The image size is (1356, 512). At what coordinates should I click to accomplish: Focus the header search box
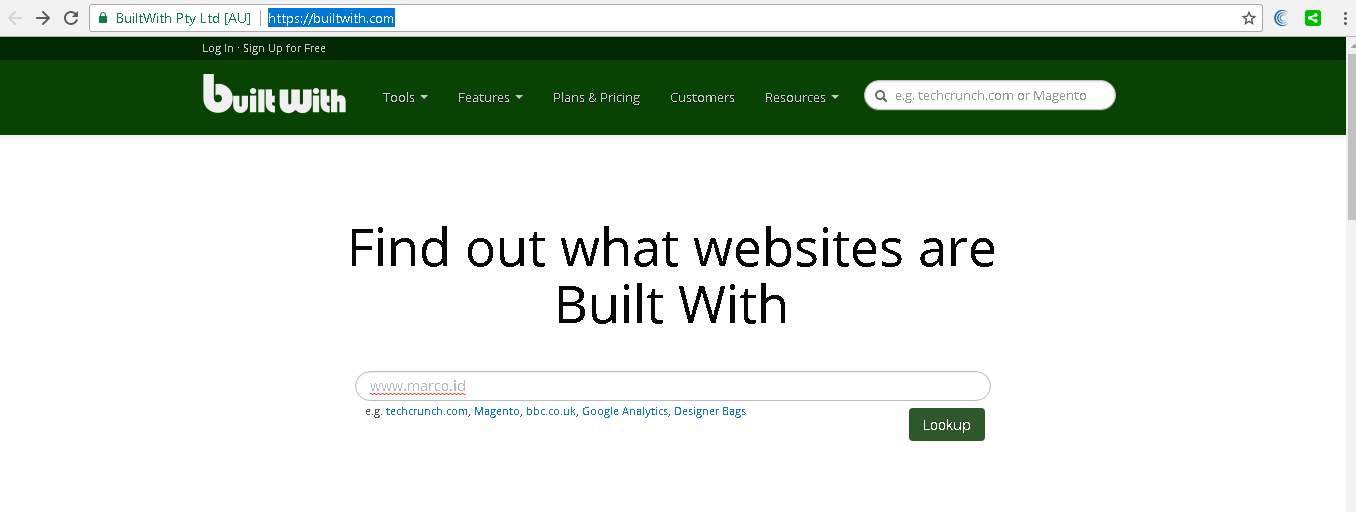pyautogui.click(x=990, y=96)
